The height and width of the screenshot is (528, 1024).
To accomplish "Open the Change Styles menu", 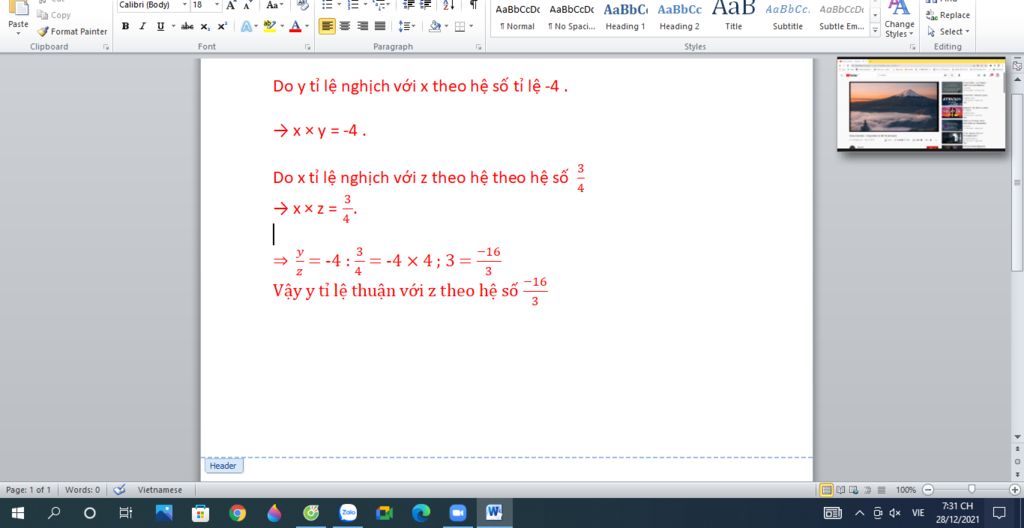I will pyautogui.click(x=899, y=20).
